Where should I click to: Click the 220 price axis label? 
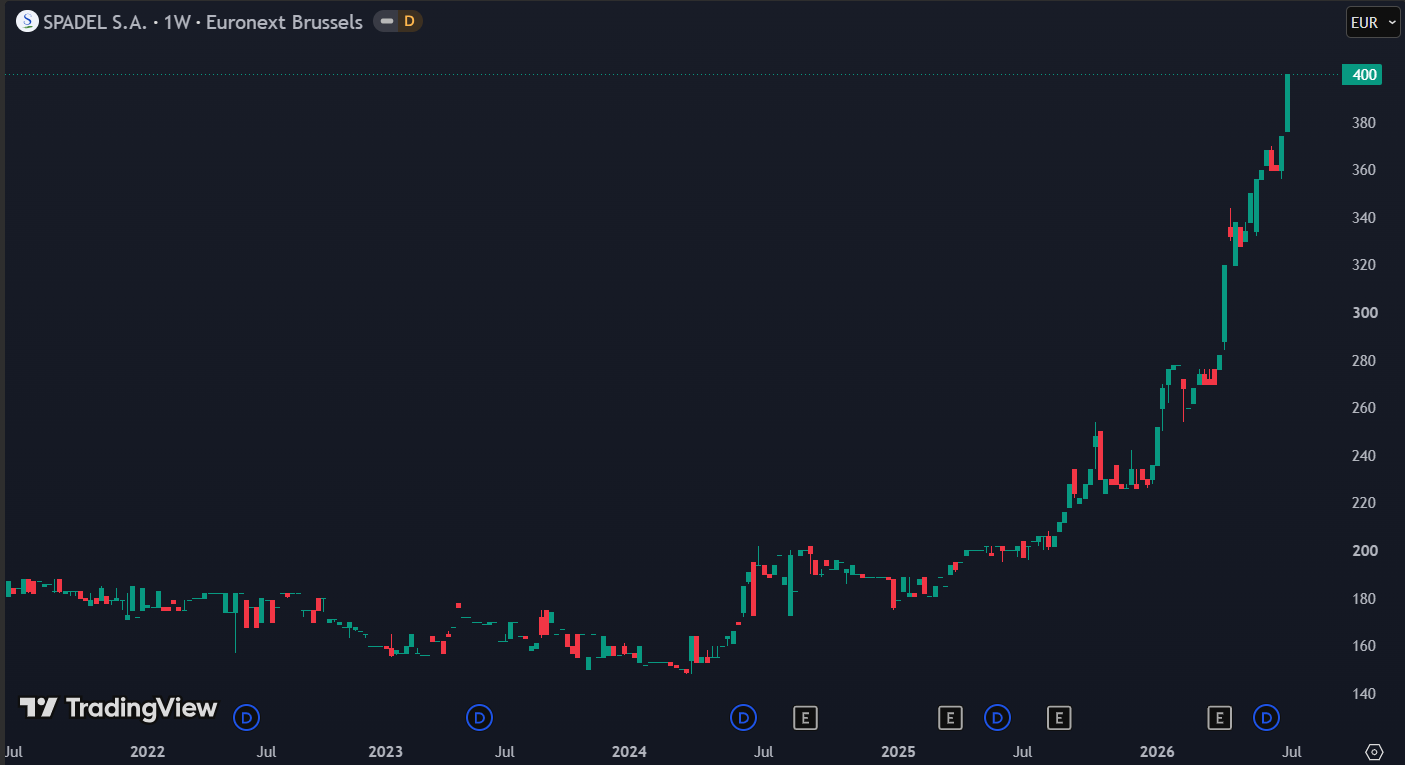pyautogui.click(x=1364, y=503)
